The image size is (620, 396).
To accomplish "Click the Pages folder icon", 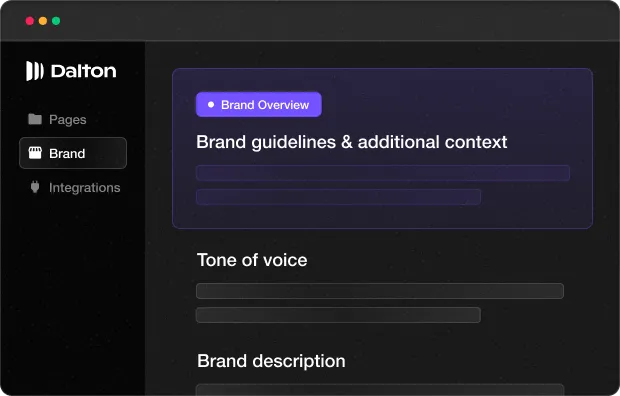I will point(35,119).
